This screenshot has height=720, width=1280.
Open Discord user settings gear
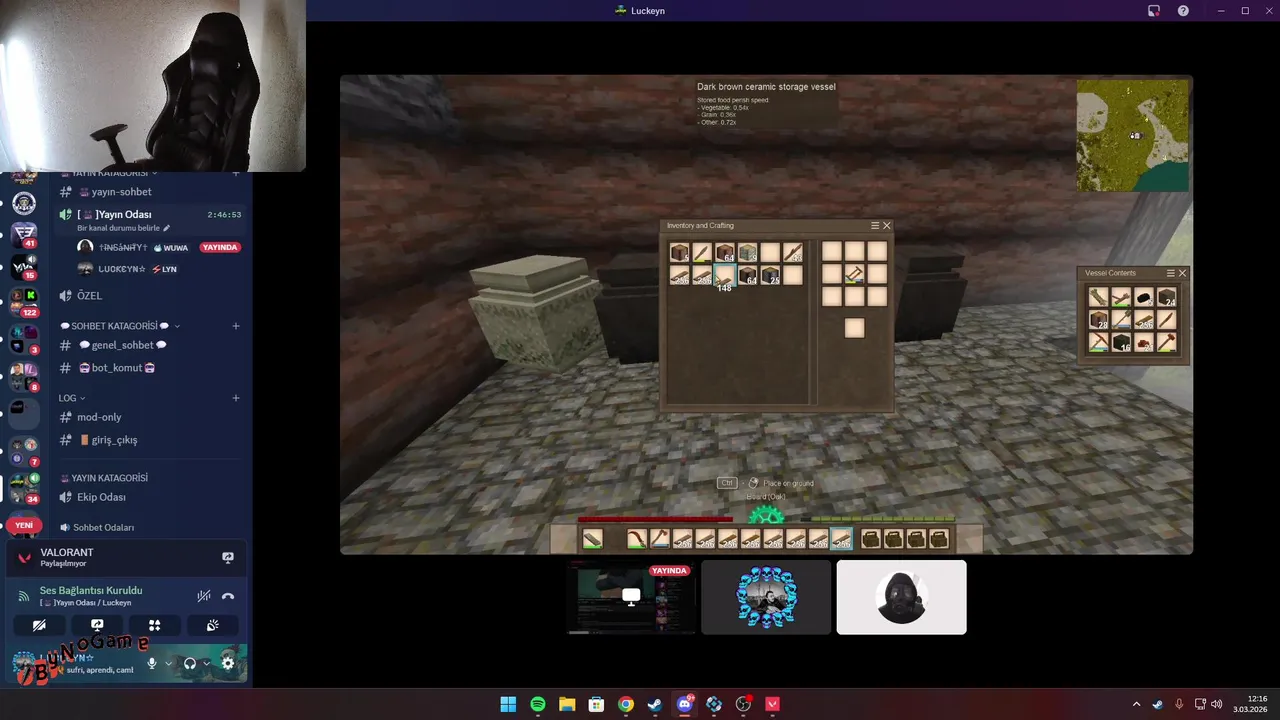click(x=228, y=663)
